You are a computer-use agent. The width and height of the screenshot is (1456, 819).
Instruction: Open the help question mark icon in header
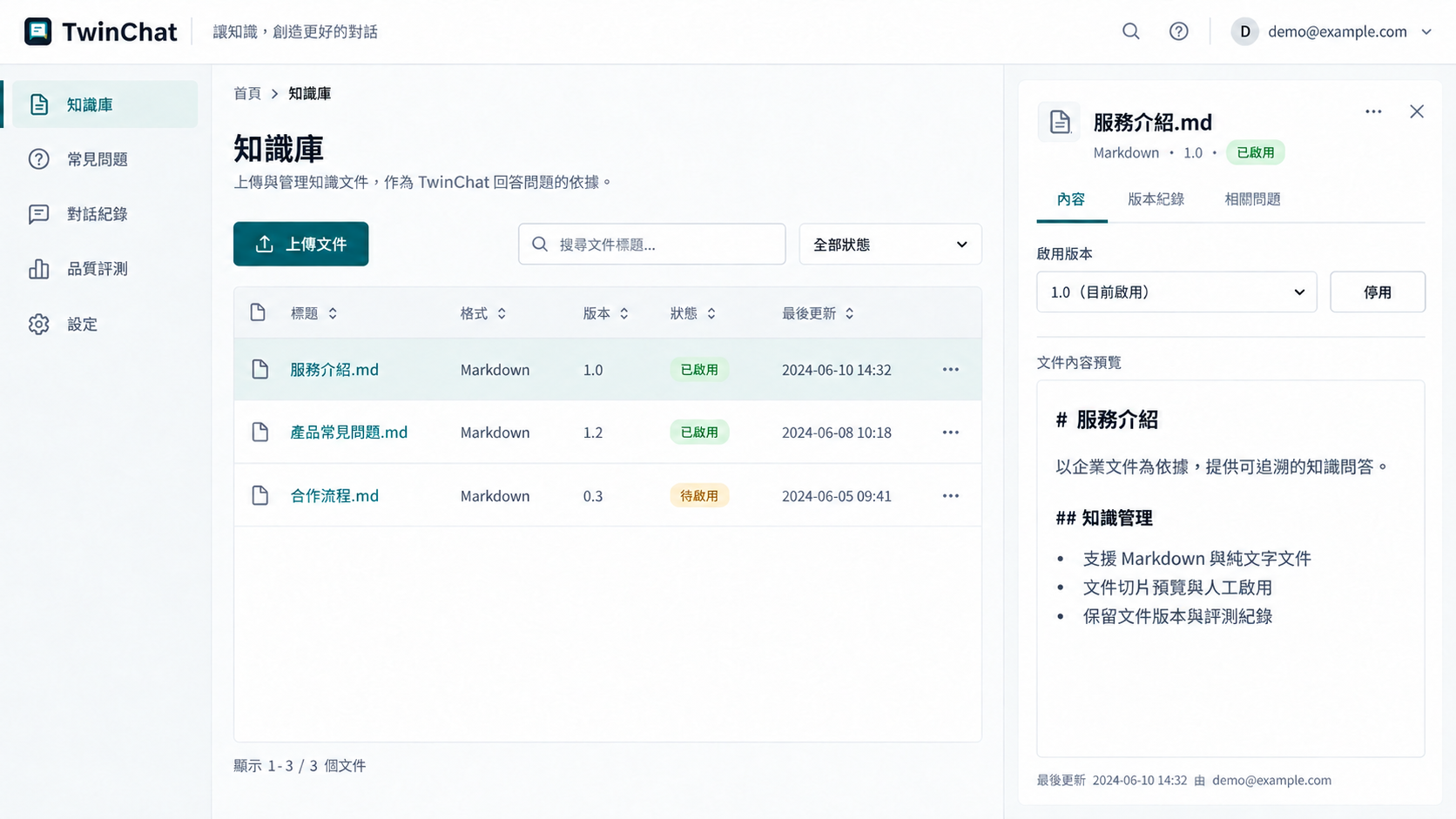1178,31
